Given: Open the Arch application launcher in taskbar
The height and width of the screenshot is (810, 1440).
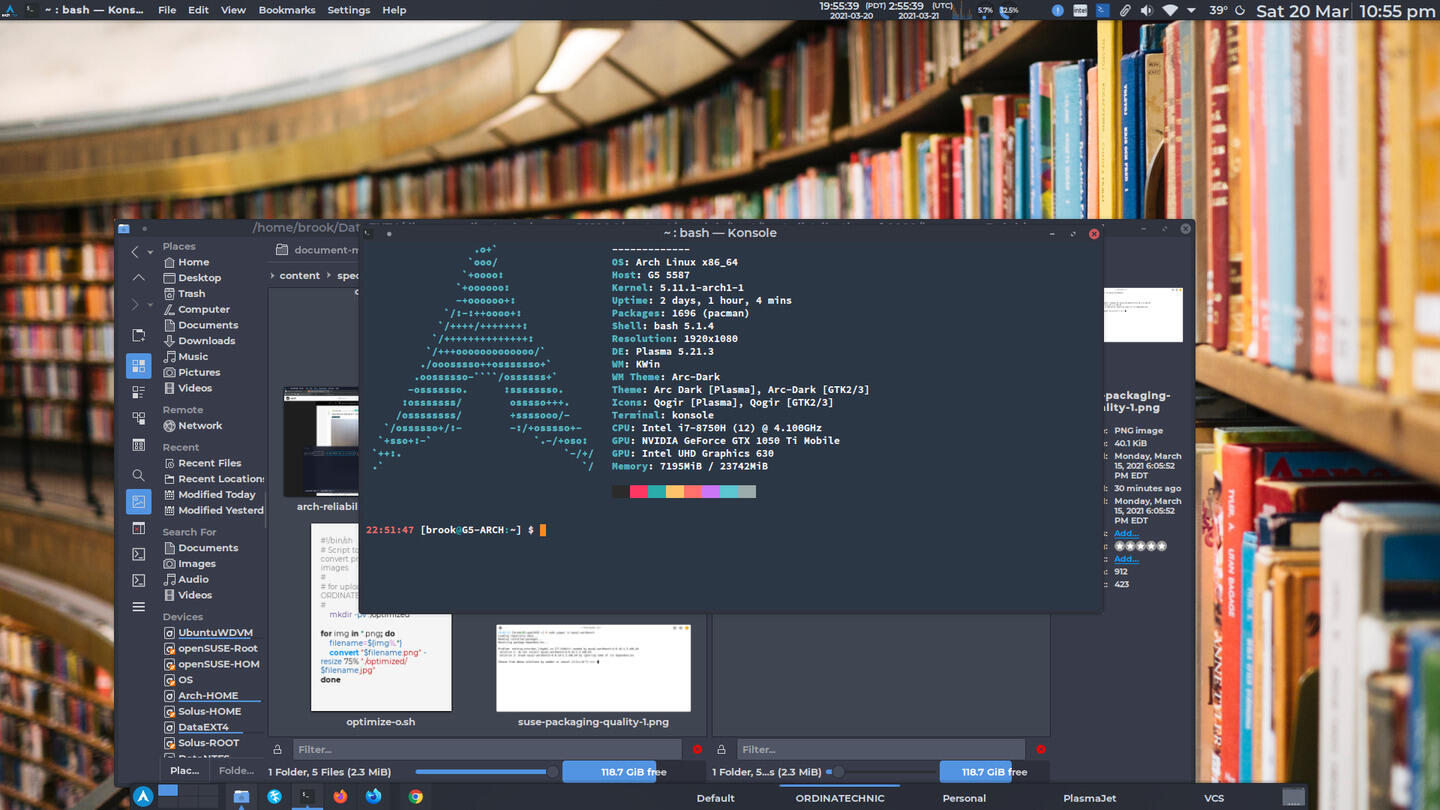Looking at the screenshot, I should (x=144, y=797).
